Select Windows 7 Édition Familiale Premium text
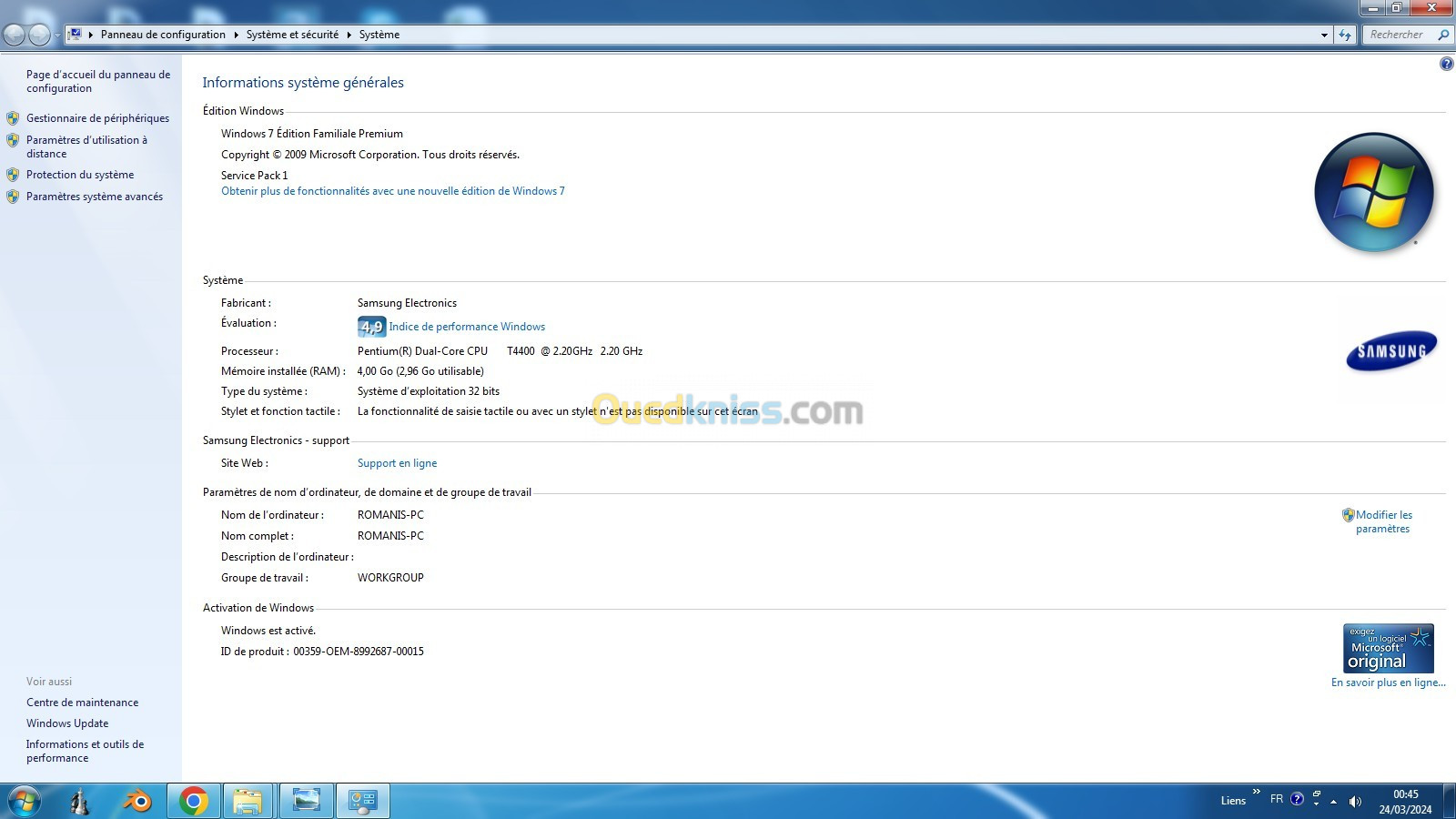The image size is (1456, 819). click(x=312, y=134)
